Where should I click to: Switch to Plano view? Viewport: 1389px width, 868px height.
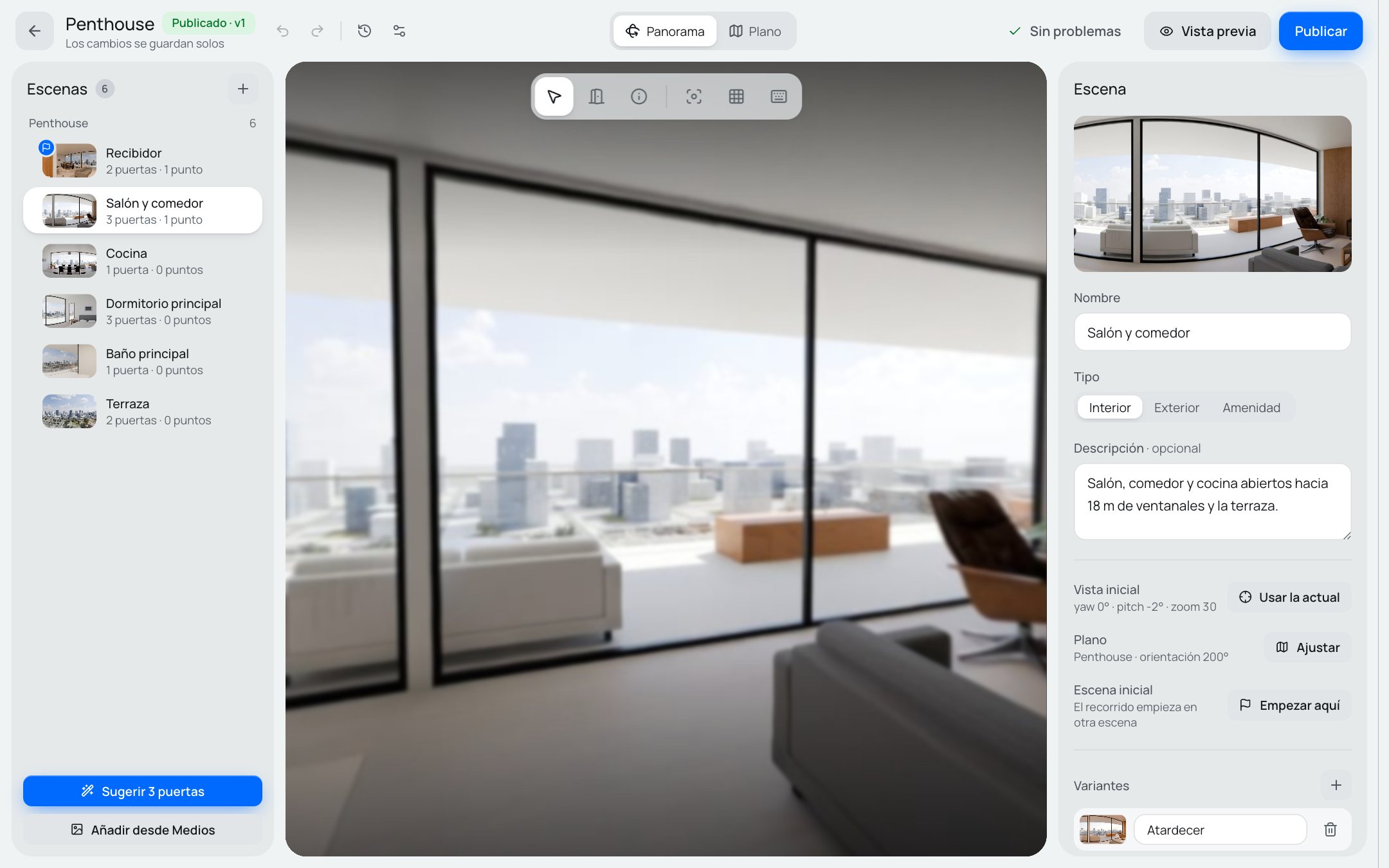tap(755, 31)
